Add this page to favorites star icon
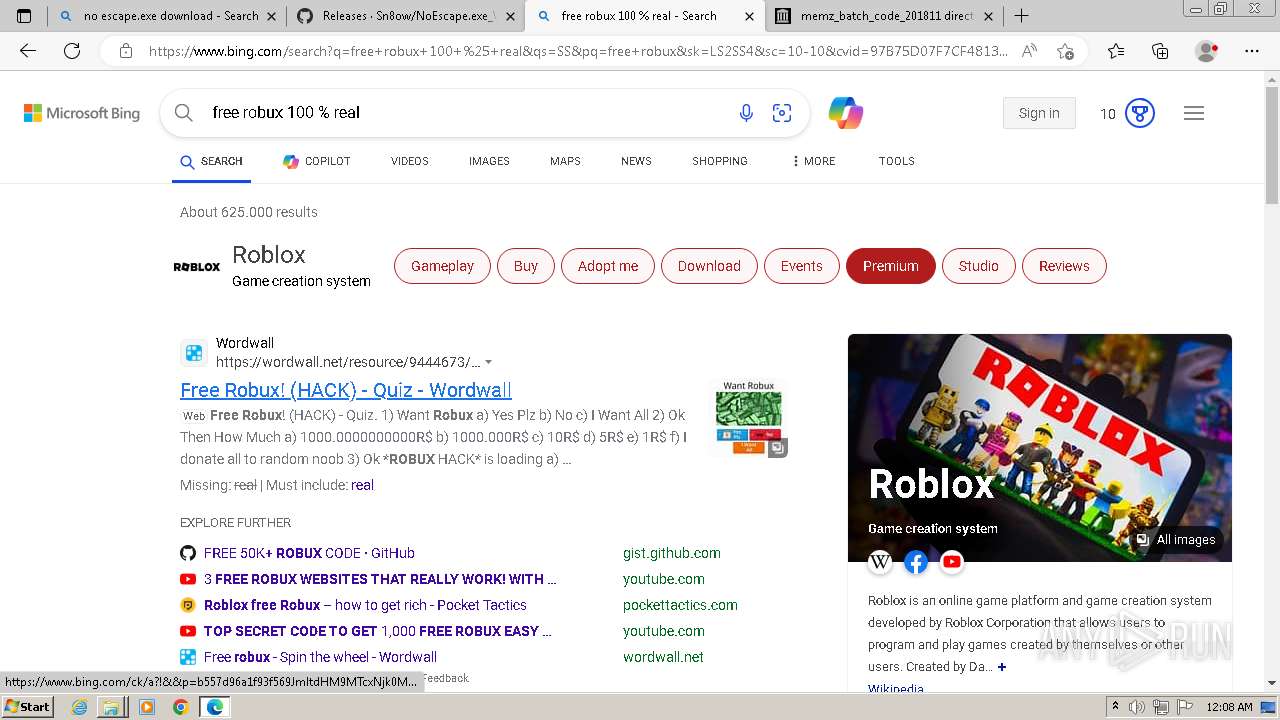This screenshot has width=1280, height=720. click(x=1065, y=51)
